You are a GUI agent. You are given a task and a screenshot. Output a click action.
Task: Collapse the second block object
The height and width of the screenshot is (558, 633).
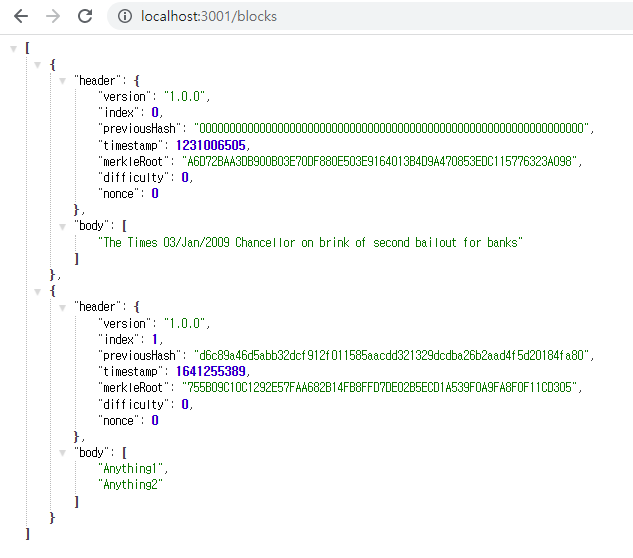(37, 291)
